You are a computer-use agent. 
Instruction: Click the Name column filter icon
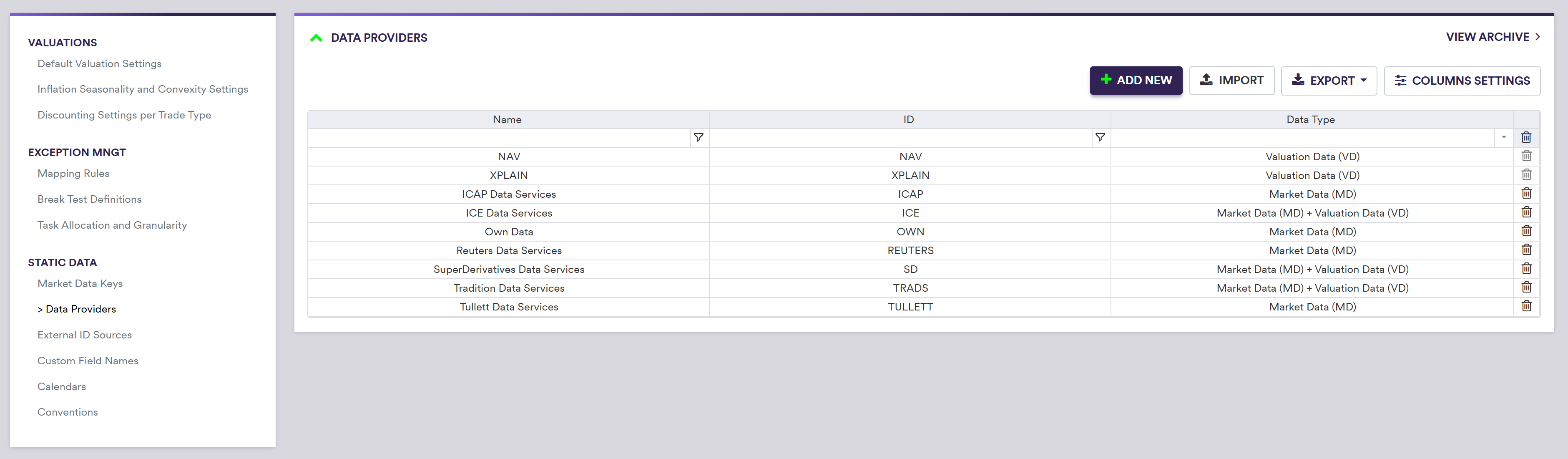699,138
